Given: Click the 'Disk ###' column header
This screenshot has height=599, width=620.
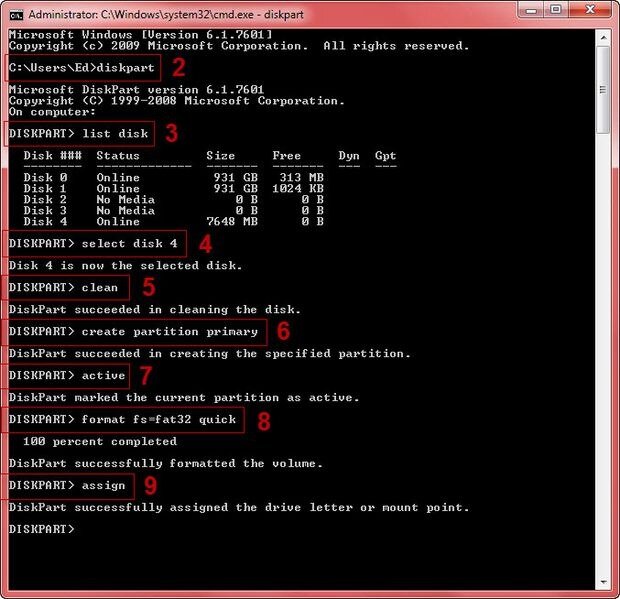Looking at the screenshot, I should [52, 156].
